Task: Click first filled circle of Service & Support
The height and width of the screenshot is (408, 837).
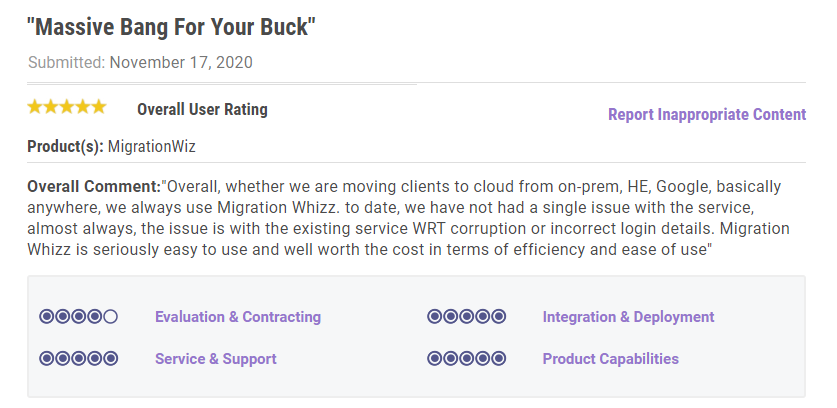Action: pyautogui.click(x=46, y=358)
